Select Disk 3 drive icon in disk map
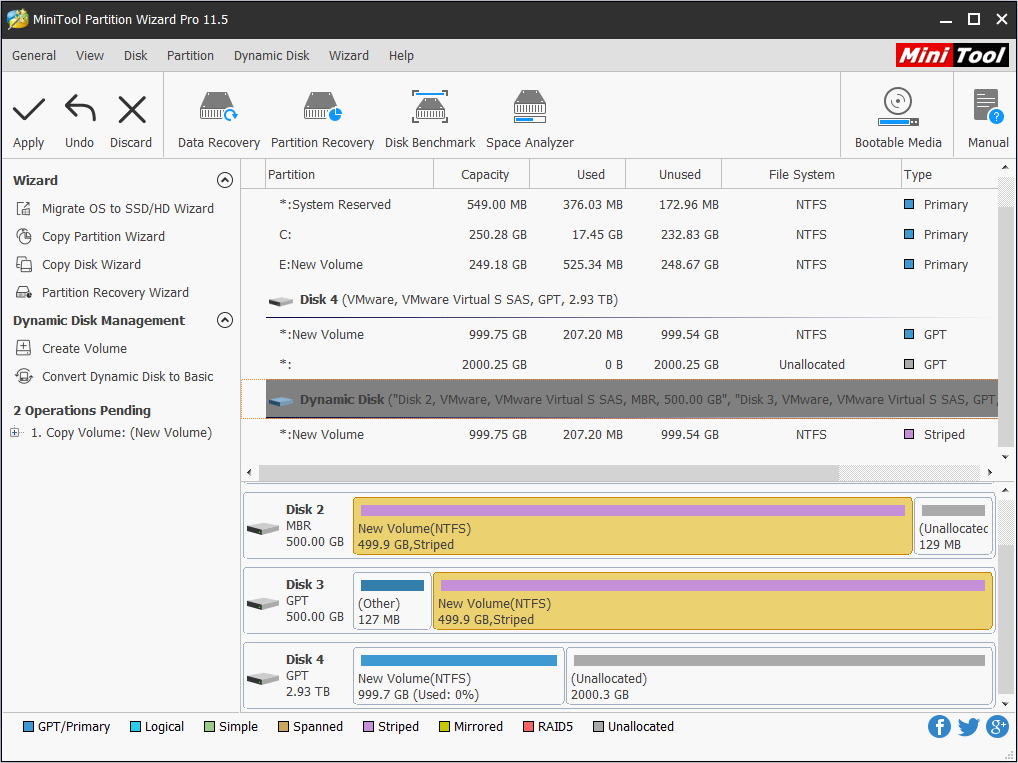The width and height of the screenshot is (1018, 763). point(263,603)
